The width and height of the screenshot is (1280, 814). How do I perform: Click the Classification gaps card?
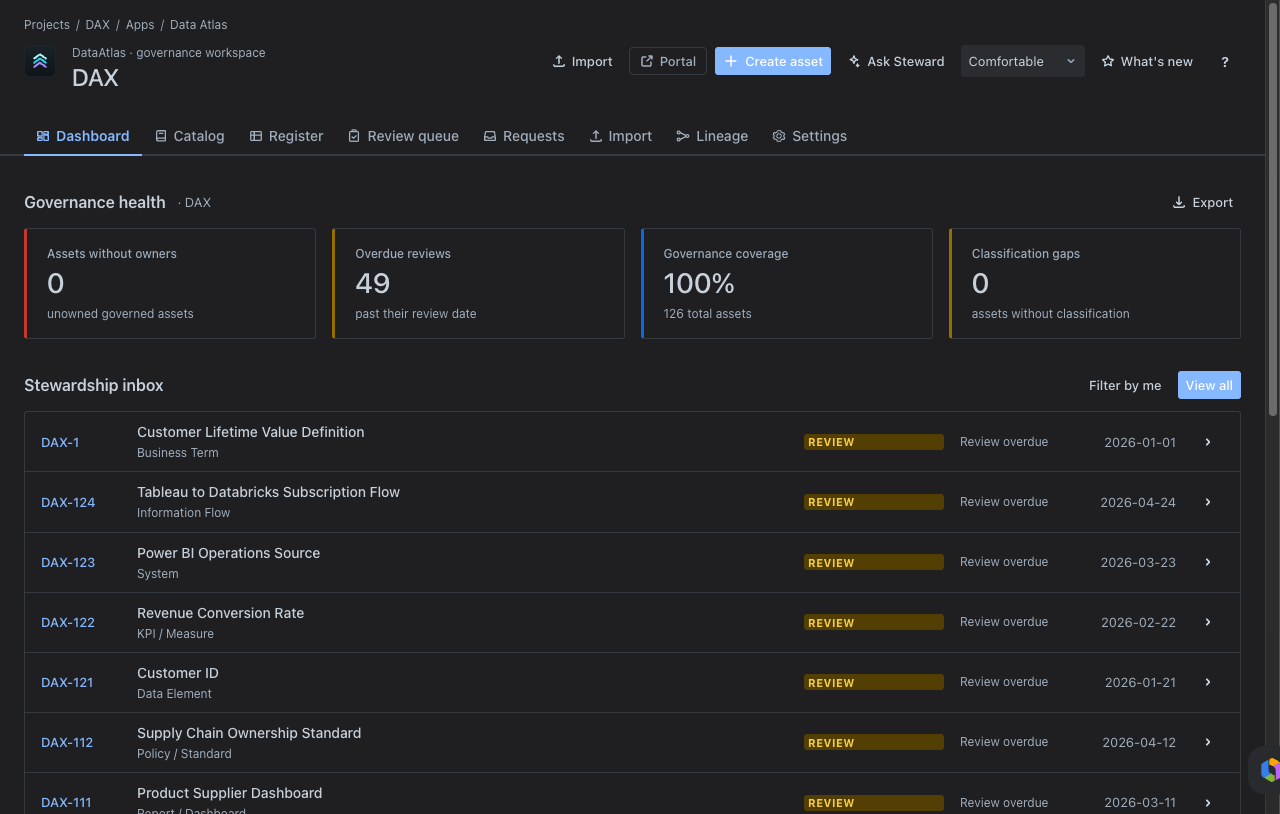tap(1095, 283)
